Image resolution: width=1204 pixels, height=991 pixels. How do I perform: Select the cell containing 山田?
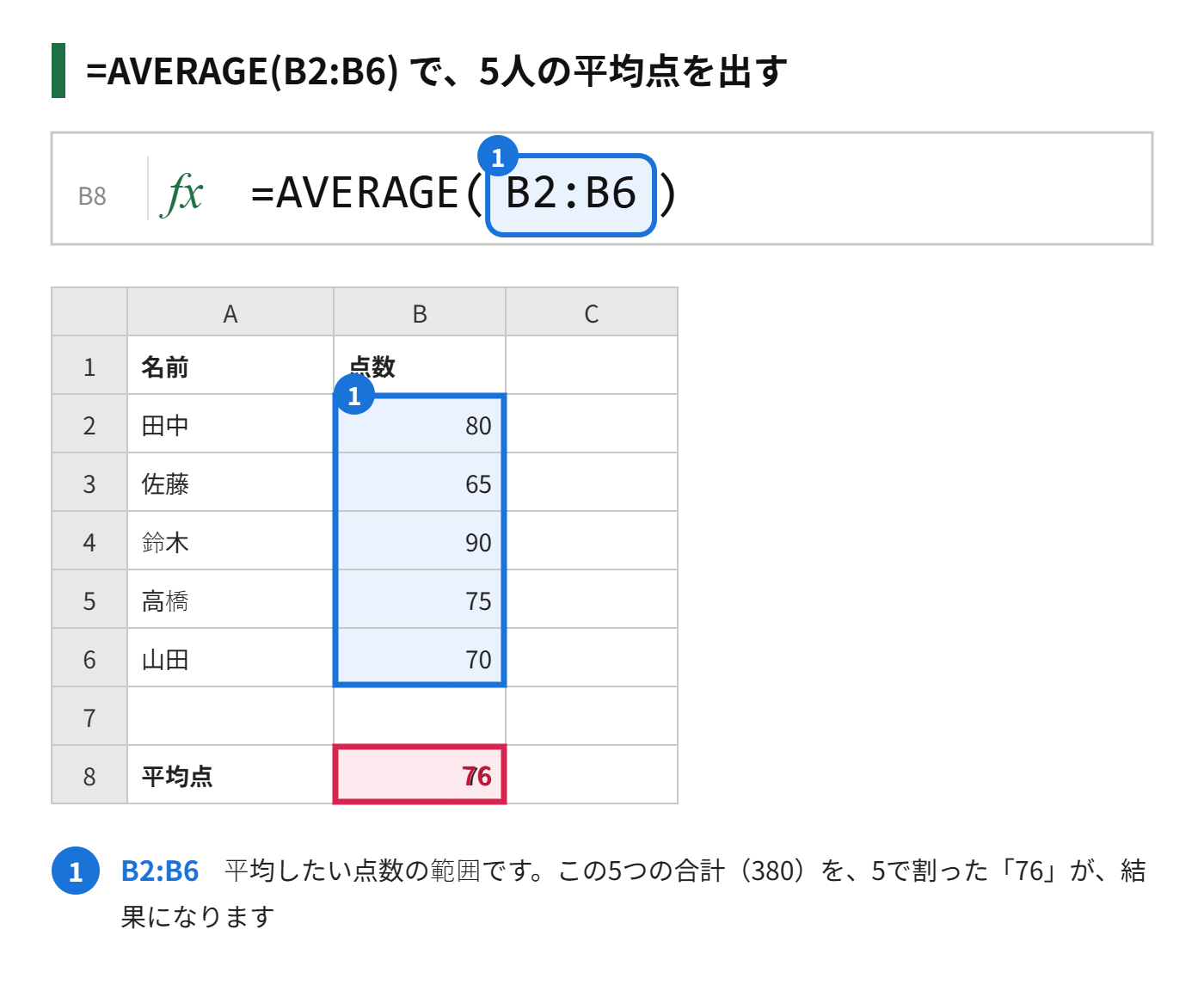[230, 658]
